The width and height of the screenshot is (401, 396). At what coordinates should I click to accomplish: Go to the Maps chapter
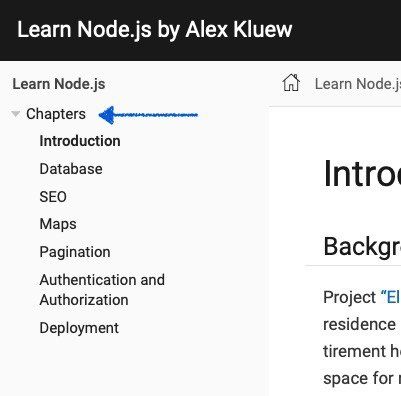click(x=58, y=224)
